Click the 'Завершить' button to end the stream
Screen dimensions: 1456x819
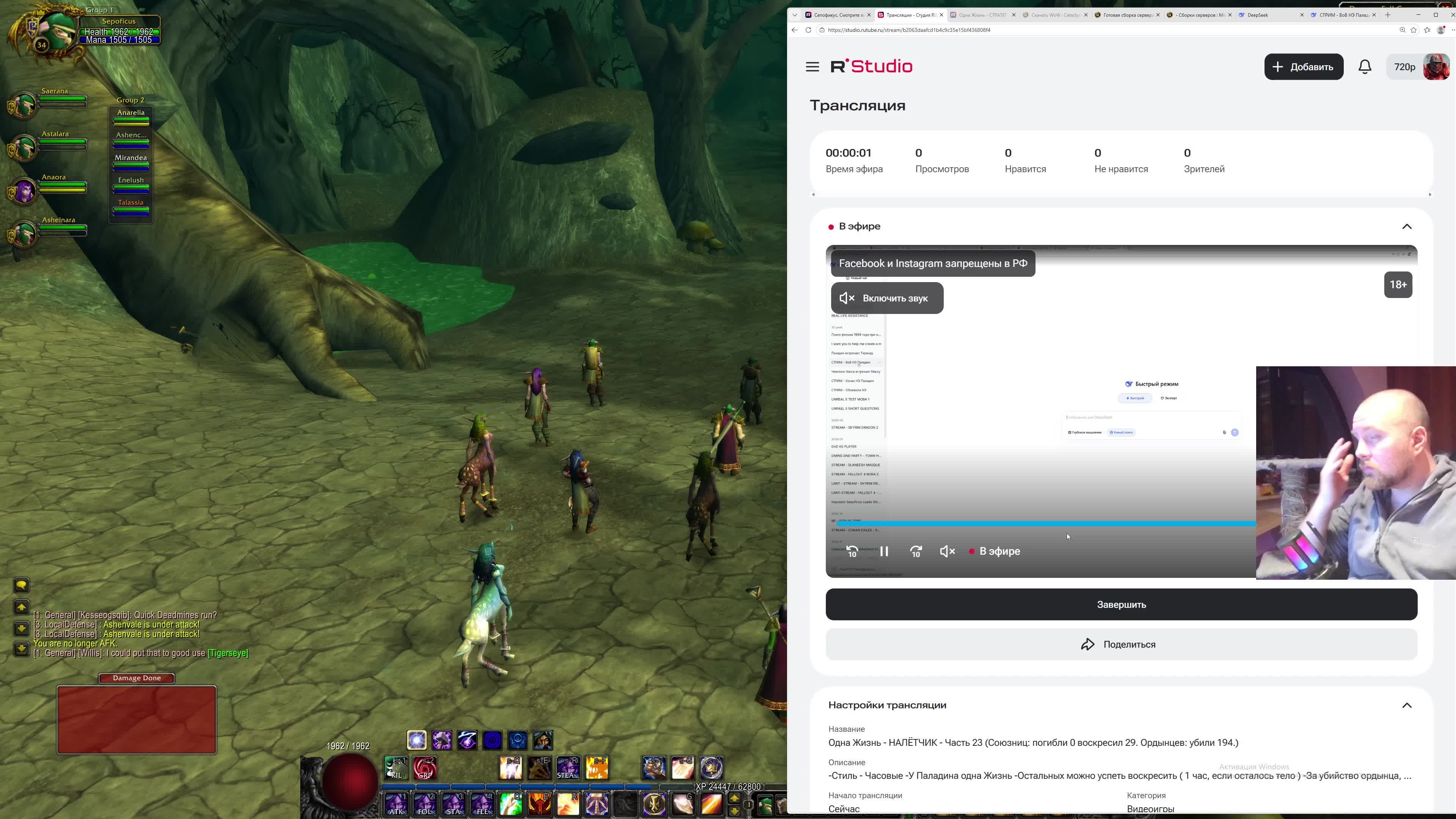1121,604
